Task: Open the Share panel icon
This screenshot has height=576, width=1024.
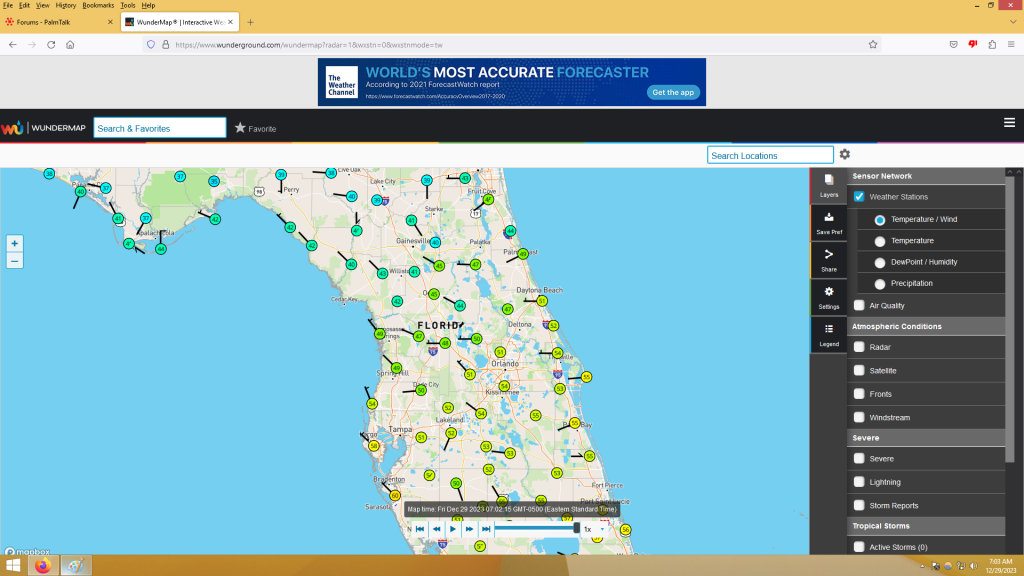Action: coord(829,261)
